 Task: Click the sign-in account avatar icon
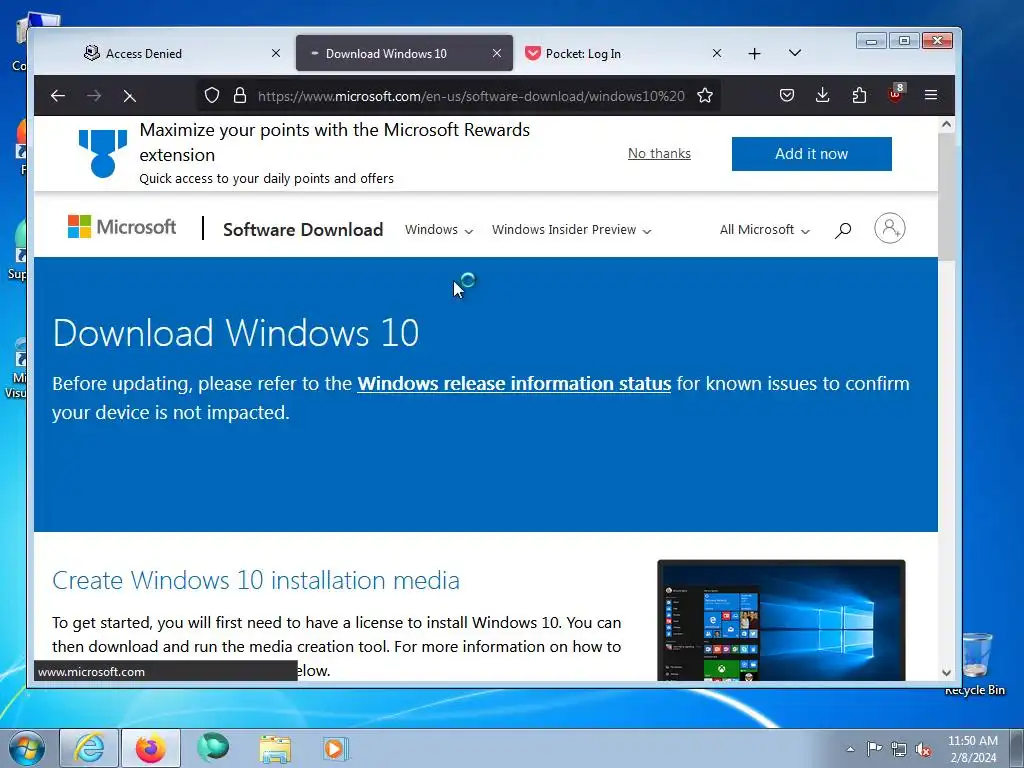889,228
